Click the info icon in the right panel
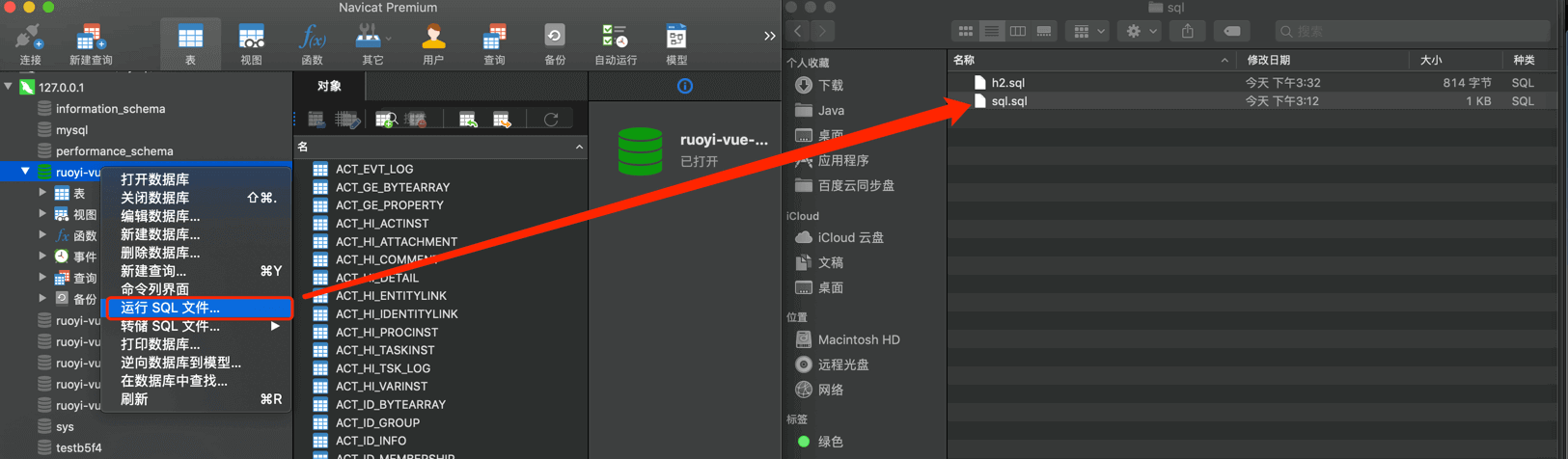The height and width of the screenshot is (459, 1568). [685, 86]
